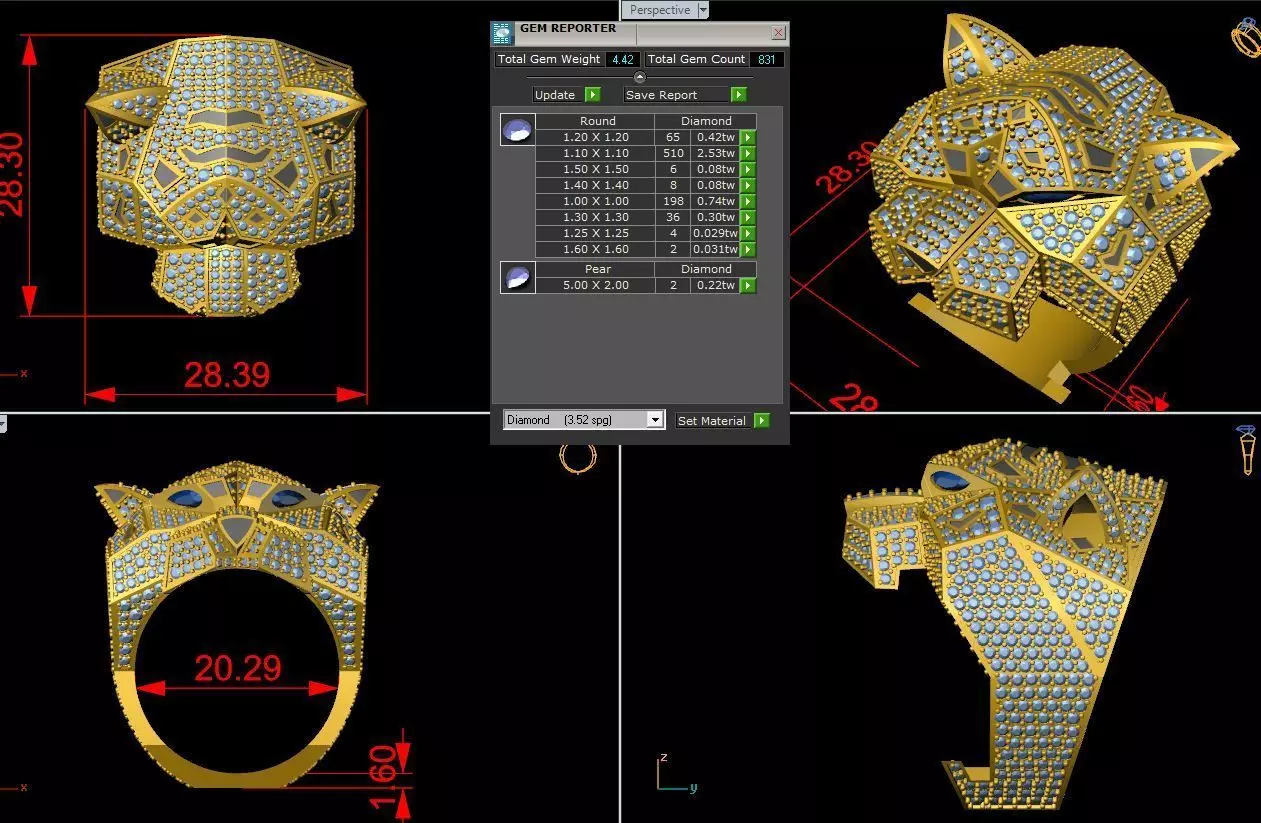
Task: Click the 0.22tw weight cell
Action: point(715,285)
